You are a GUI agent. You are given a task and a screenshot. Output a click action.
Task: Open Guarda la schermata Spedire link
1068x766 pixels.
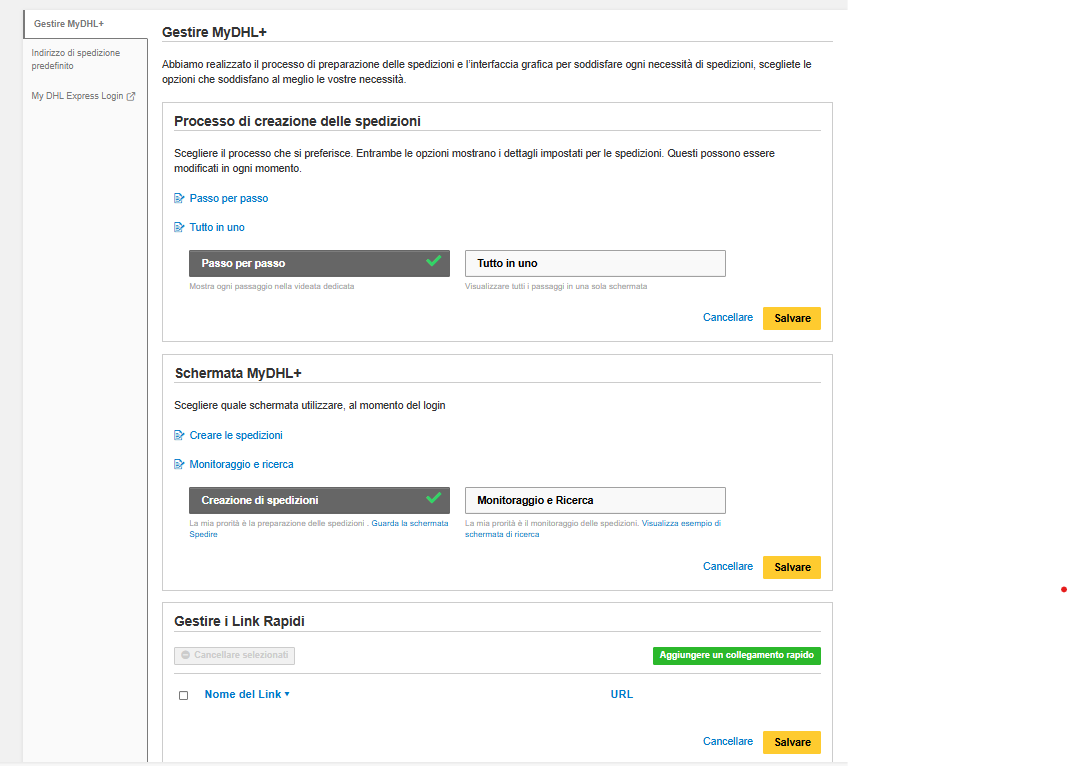[x=409, y=523]
